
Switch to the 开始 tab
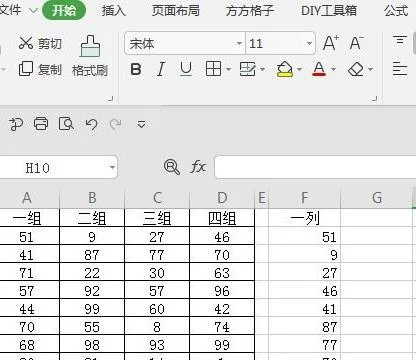tap(64, 10)
